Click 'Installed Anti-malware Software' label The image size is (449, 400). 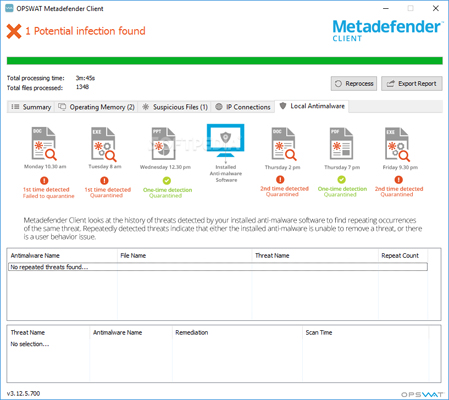coord(226,173)
